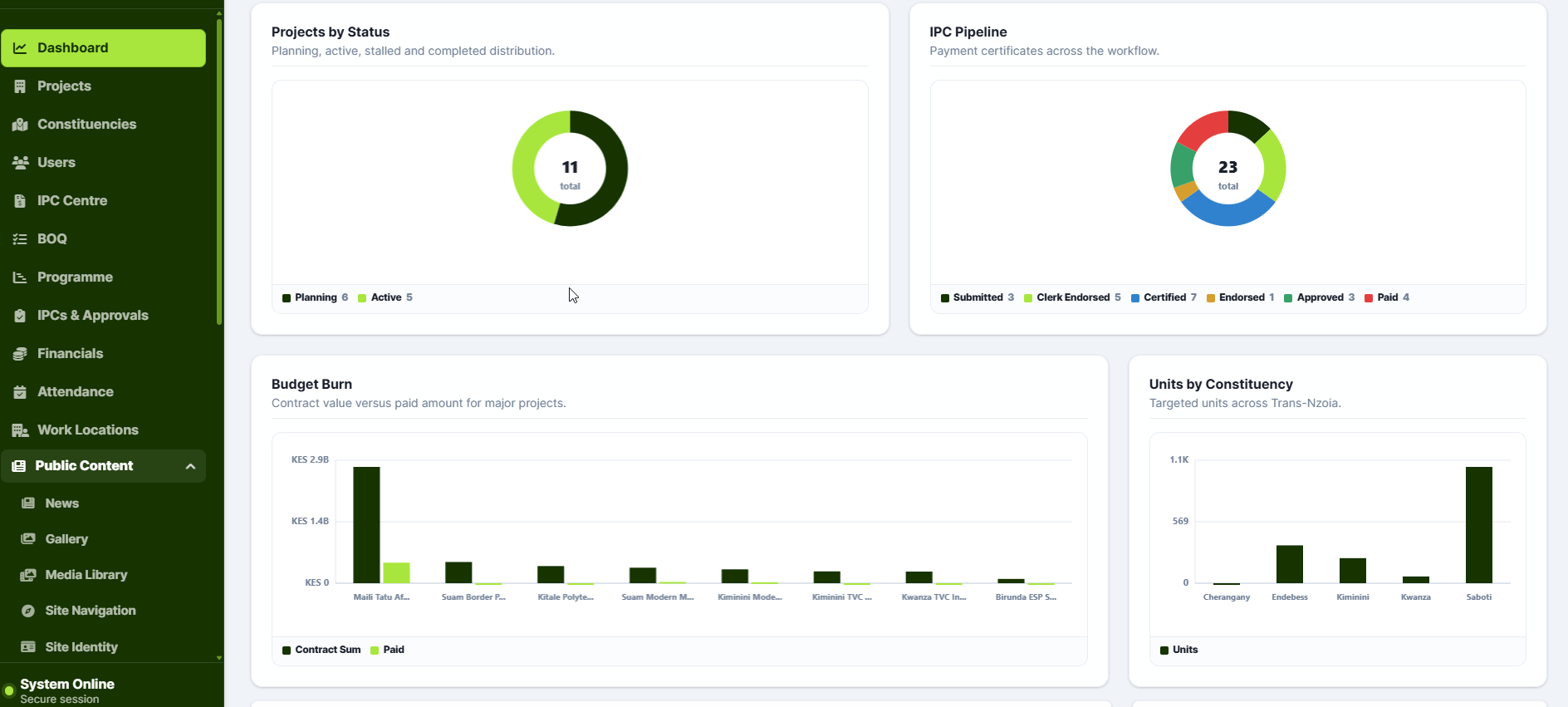
Task: Click the Programme chart icon
Action: coord(20,277)
